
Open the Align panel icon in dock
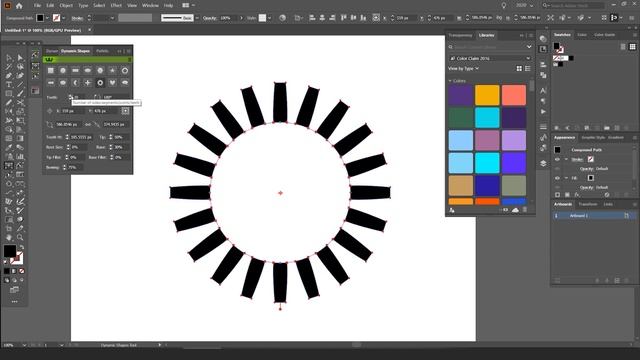543,65
